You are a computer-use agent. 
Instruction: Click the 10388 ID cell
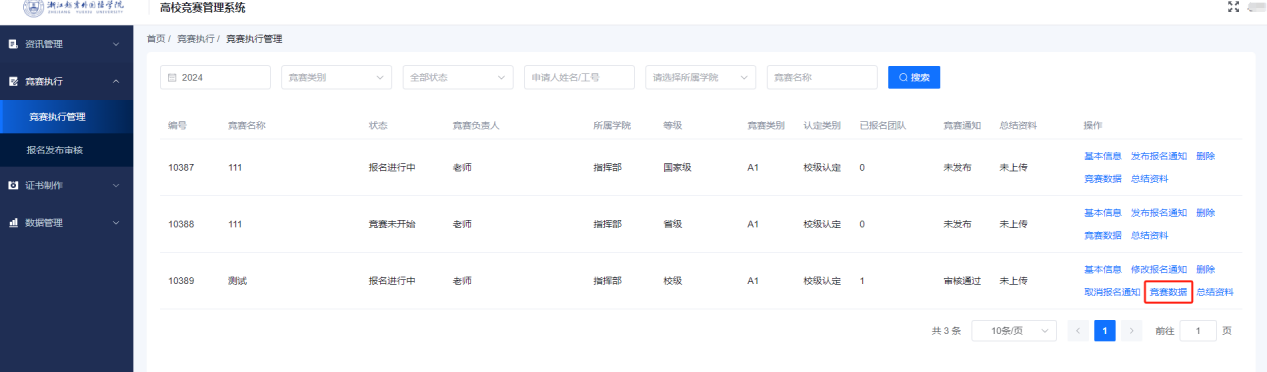181,224
